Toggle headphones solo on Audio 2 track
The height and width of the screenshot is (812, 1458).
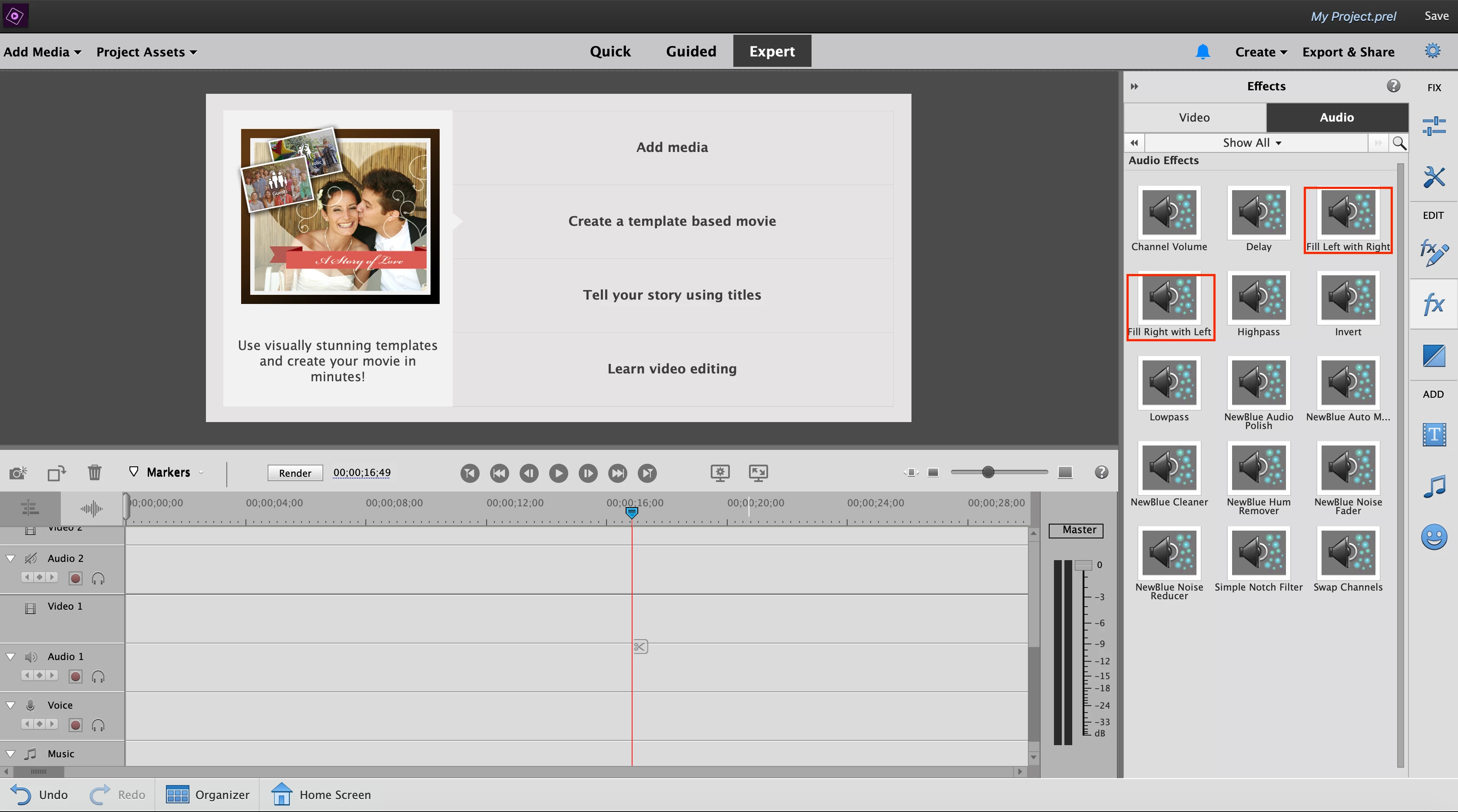click(x=98, y=578)
